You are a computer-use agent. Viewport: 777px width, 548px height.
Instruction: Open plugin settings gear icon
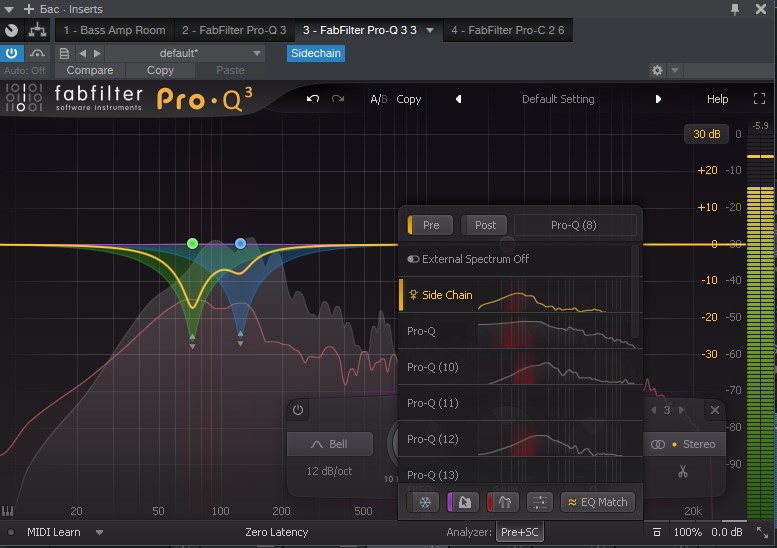click(x=657, y=70)
